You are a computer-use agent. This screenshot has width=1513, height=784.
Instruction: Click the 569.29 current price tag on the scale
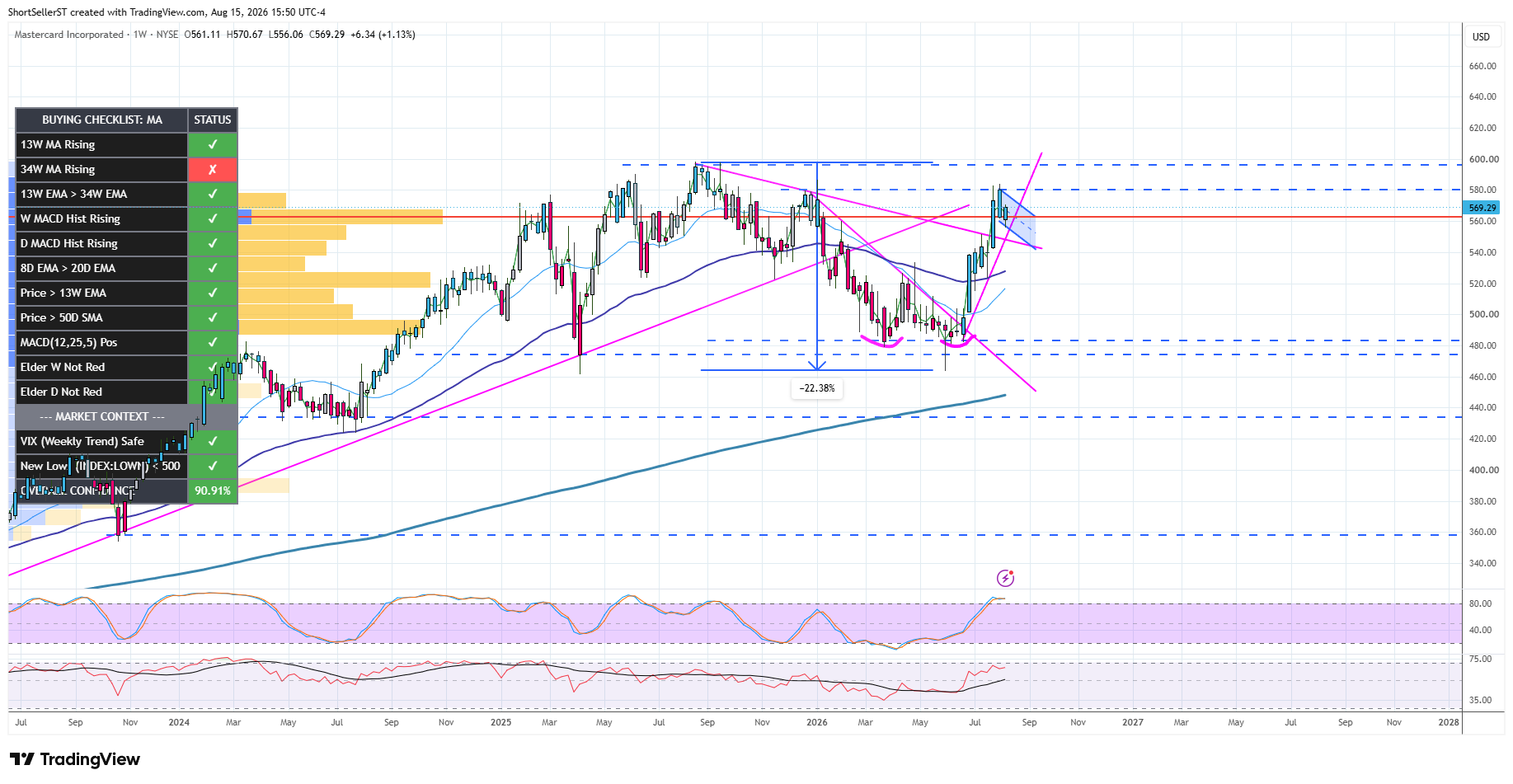click(x=1482, y=208)
